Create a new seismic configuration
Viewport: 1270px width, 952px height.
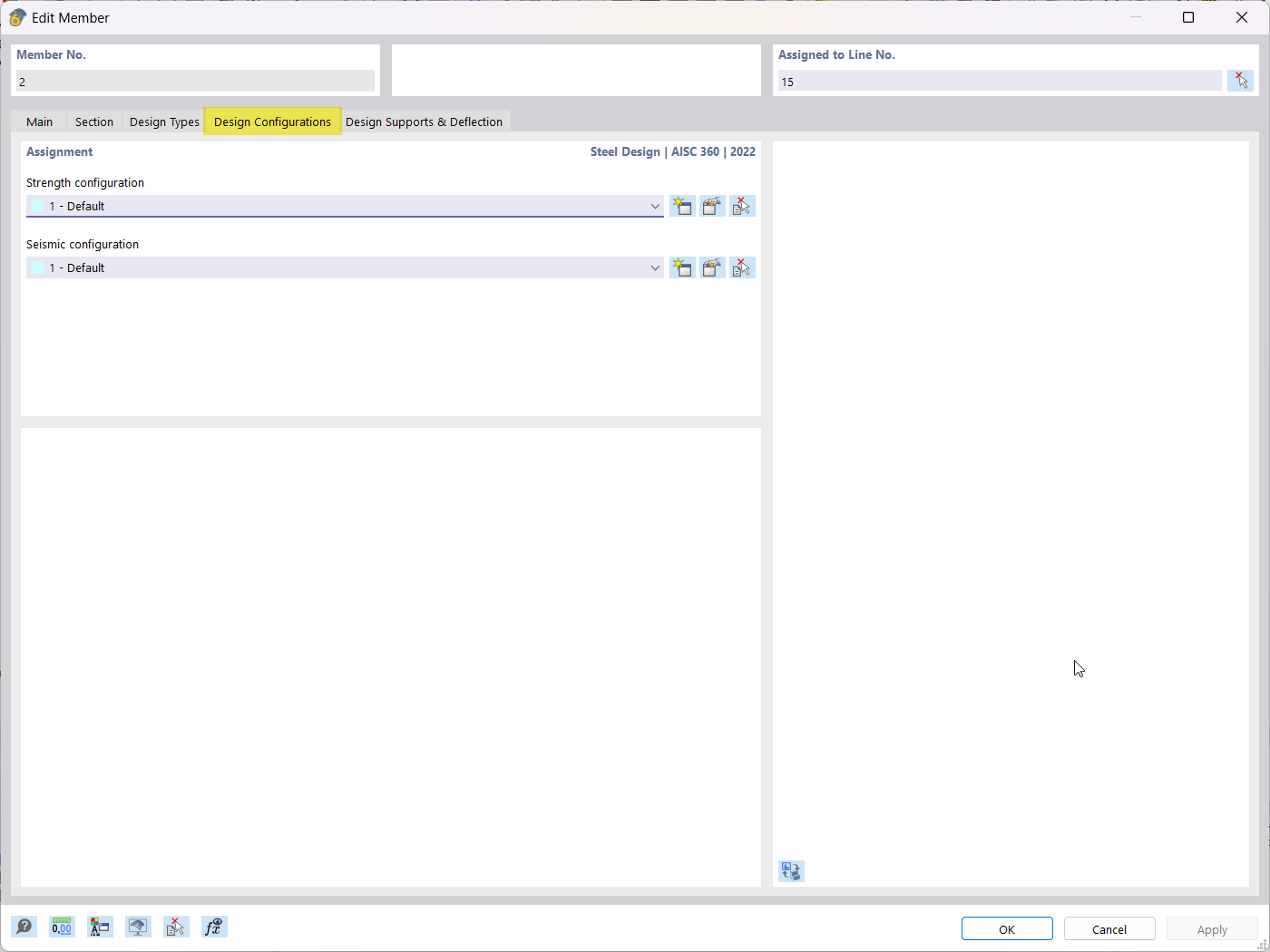pyautogui.click(x=682, y=267)
